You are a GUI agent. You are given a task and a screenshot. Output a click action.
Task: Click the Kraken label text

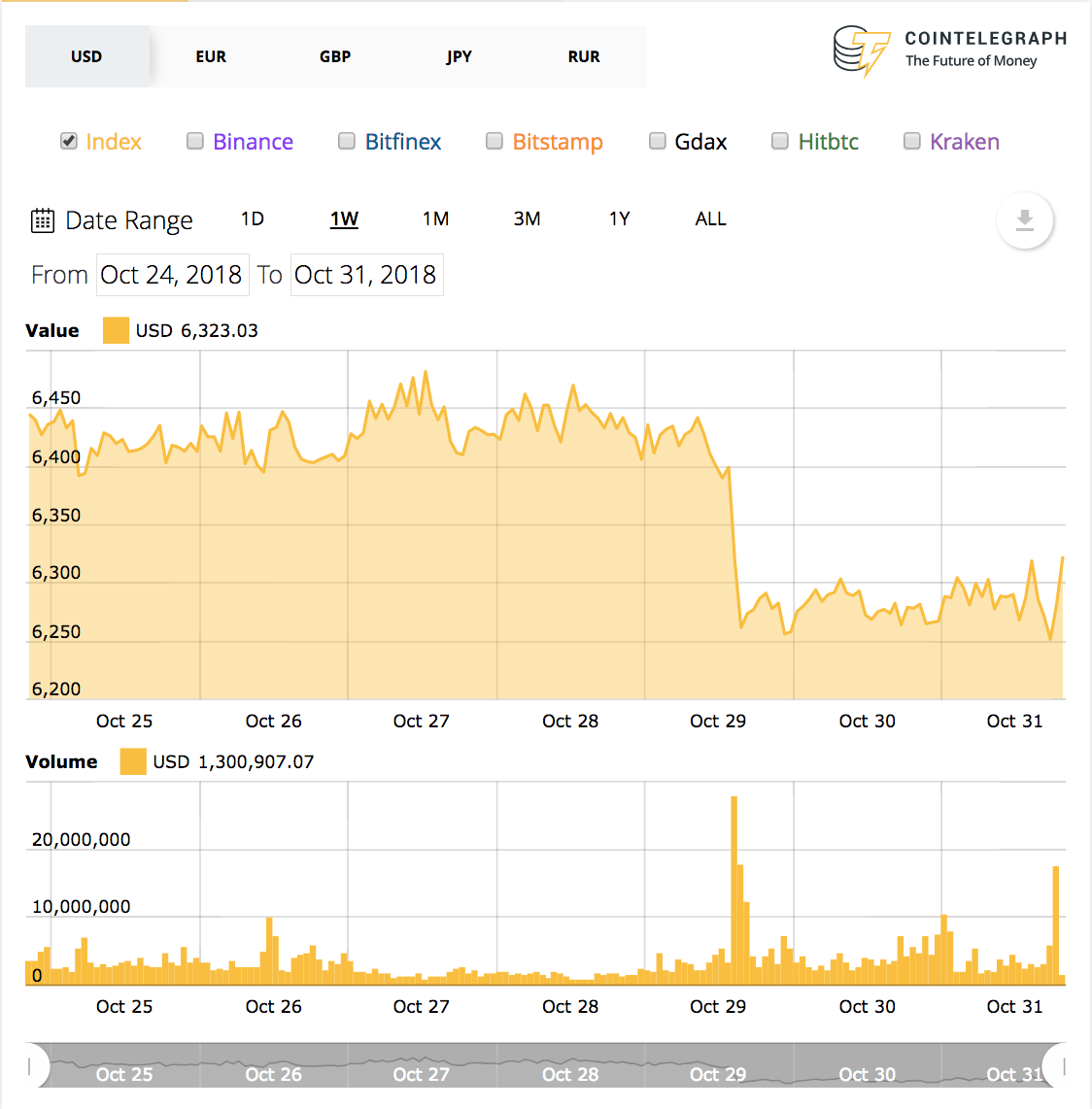pos(965,142)
